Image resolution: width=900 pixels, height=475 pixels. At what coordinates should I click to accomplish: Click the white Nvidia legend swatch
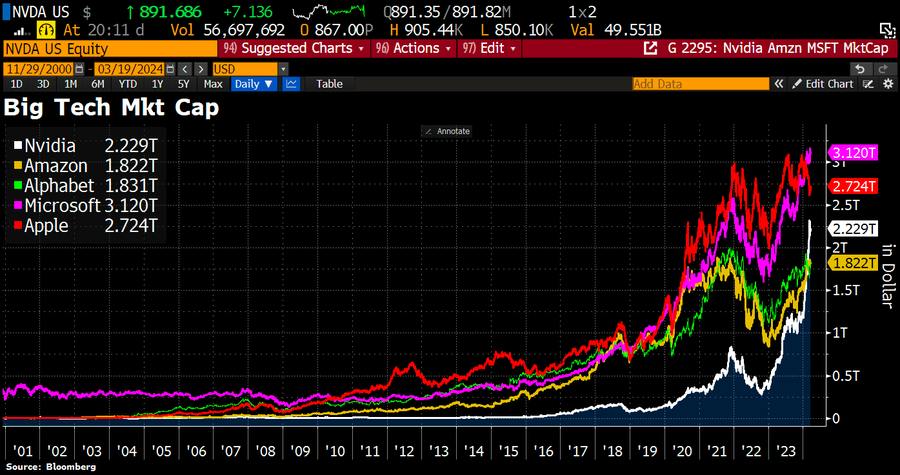16,146
